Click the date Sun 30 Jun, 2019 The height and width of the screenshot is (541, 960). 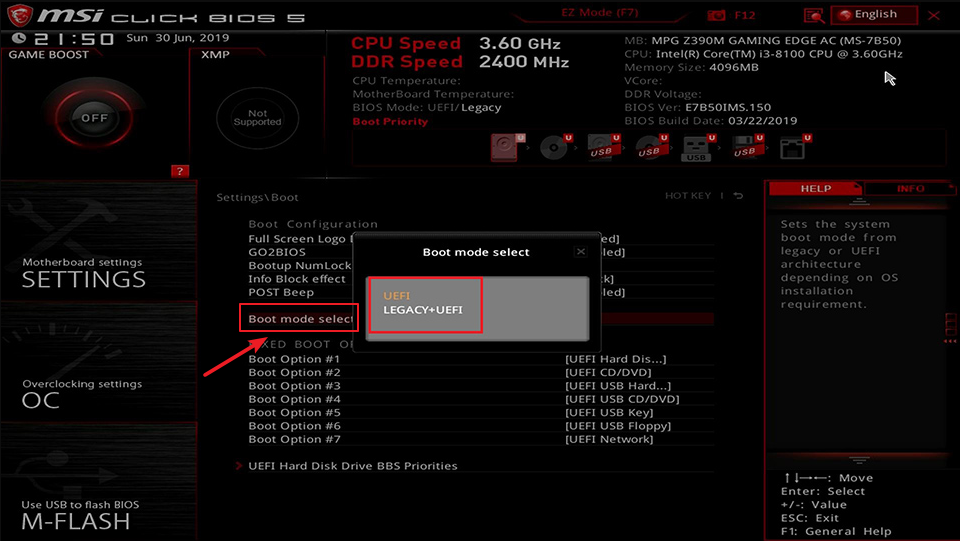(178, 38)
